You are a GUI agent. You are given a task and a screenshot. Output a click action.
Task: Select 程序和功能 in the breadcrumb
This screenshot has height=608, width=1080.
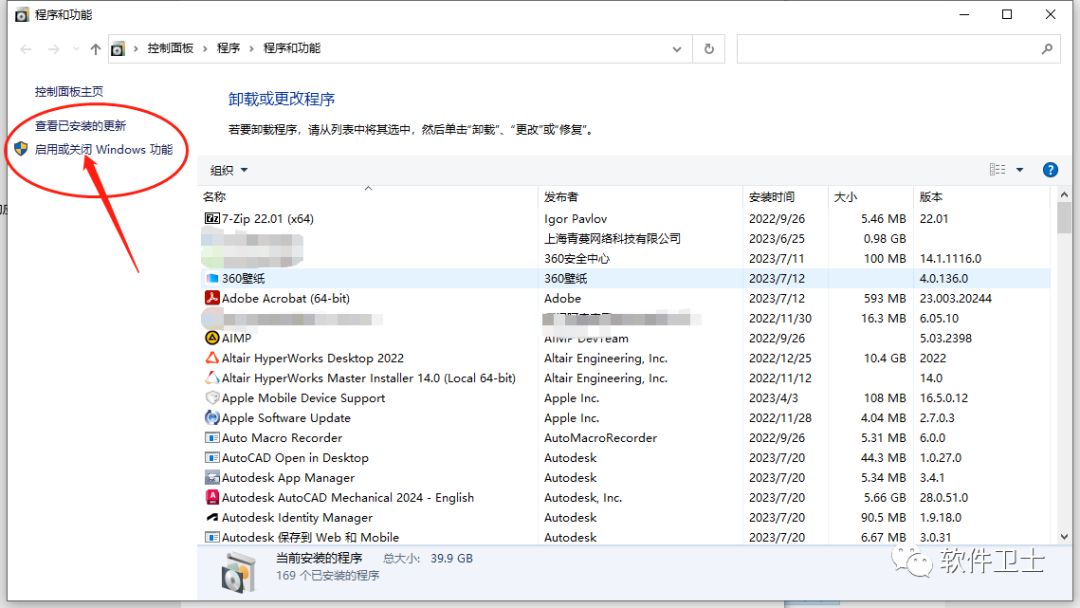(292, 48)
